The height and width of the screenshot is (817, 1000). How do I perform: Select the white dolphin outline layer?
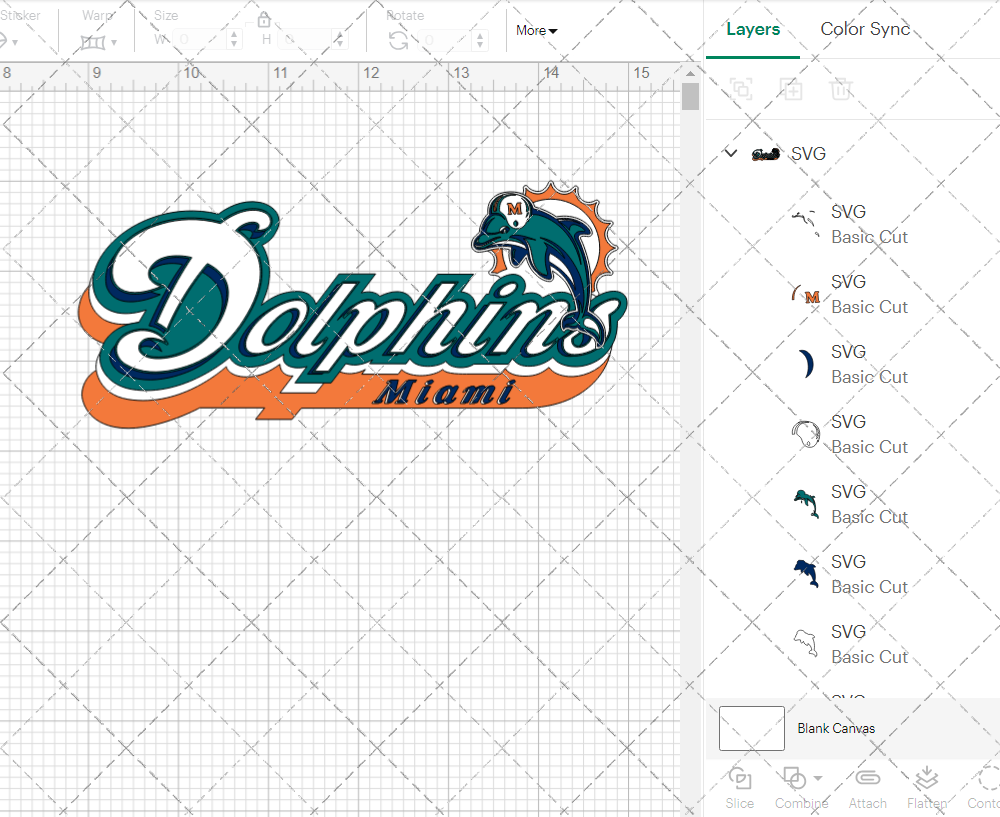coord(852,644)
